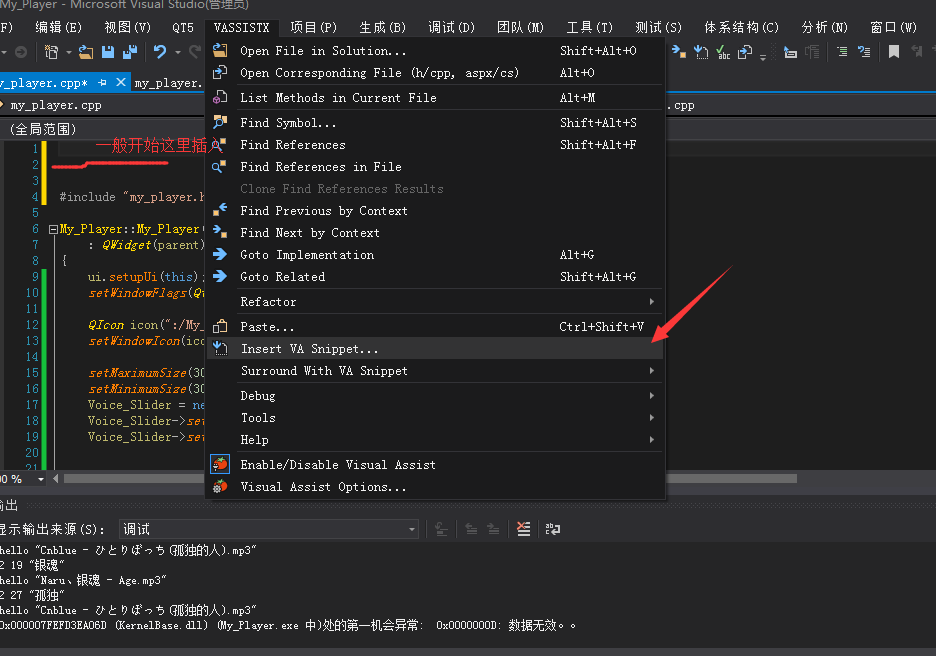Toggle Enable/Disable Visual Assist
Viewport: 936px width, 656px height.
[435, 464]
